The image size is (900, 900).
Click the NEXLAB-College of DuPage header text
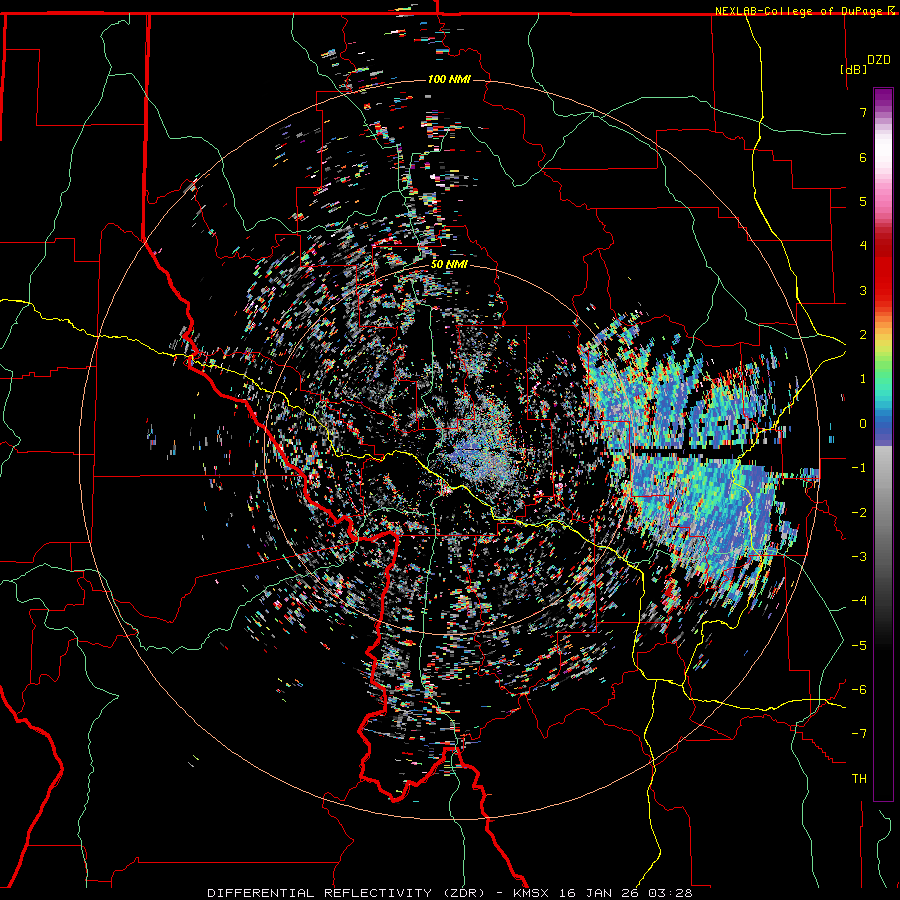[804, 11]
